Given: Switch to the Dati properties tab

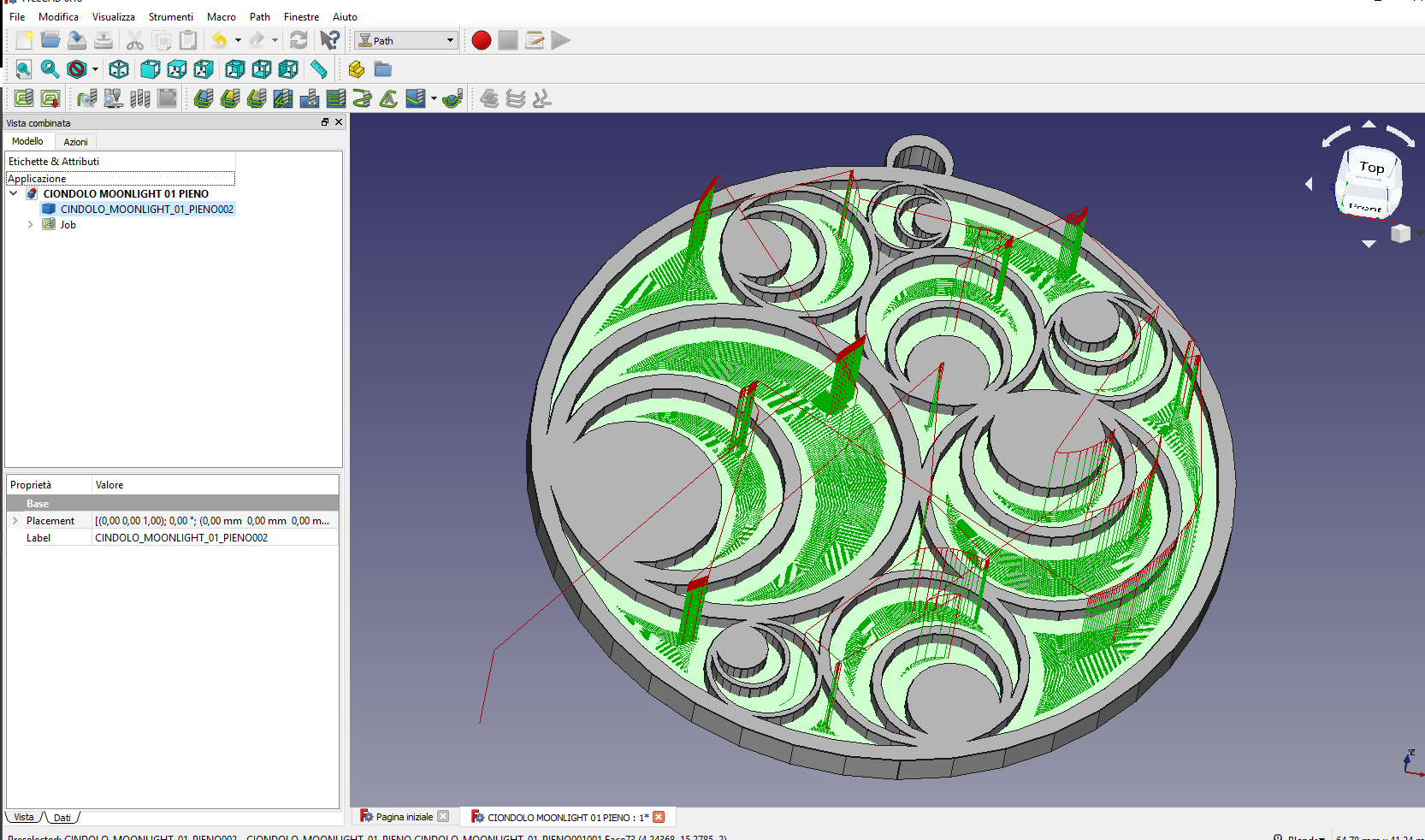Looking at the screenshot, I should [62, 818].
